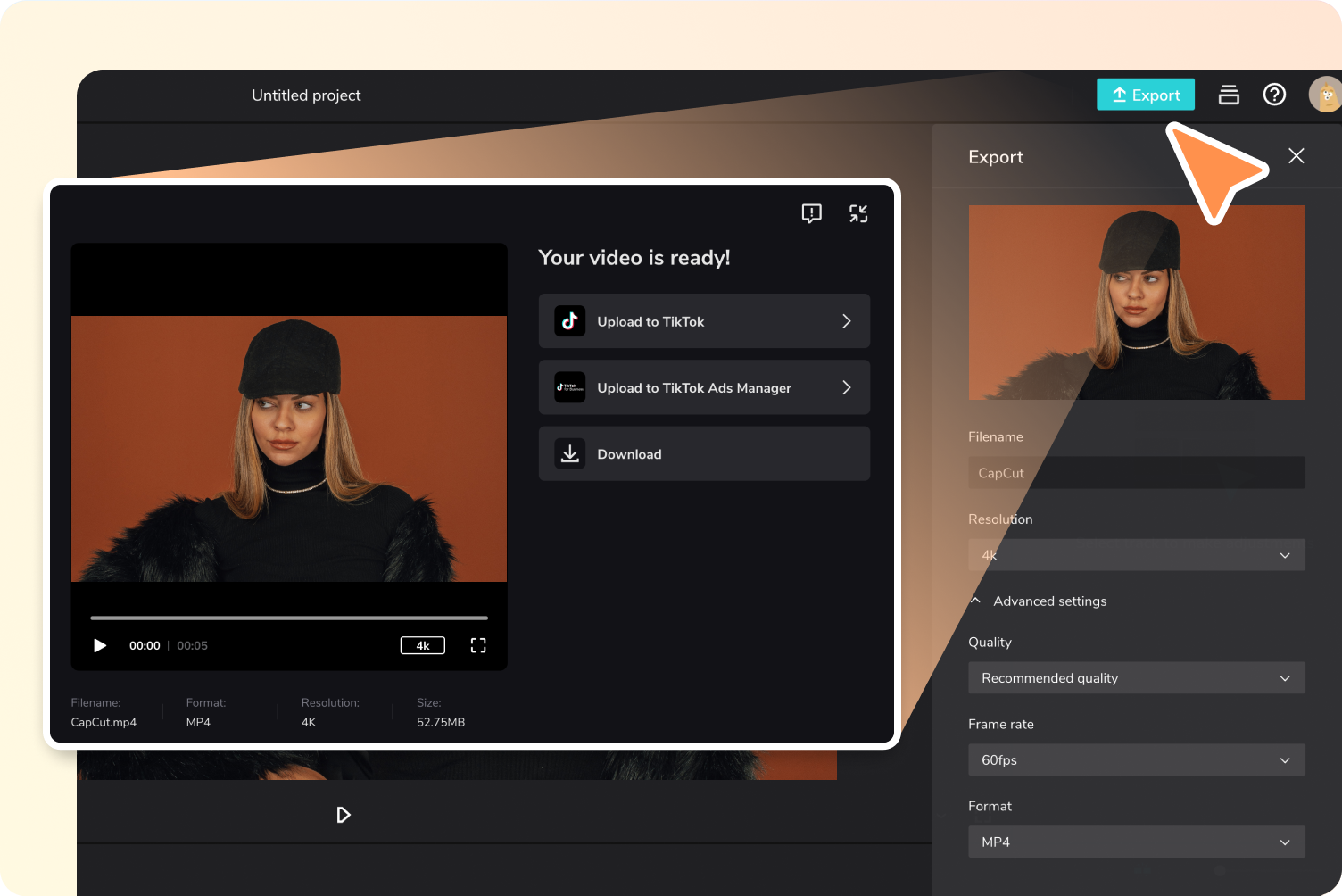The height and width of the screenshot is (896, 1342).
Task: Click the Your video is ready! heading
Action: pyautogui.click(x=634, y=258)
